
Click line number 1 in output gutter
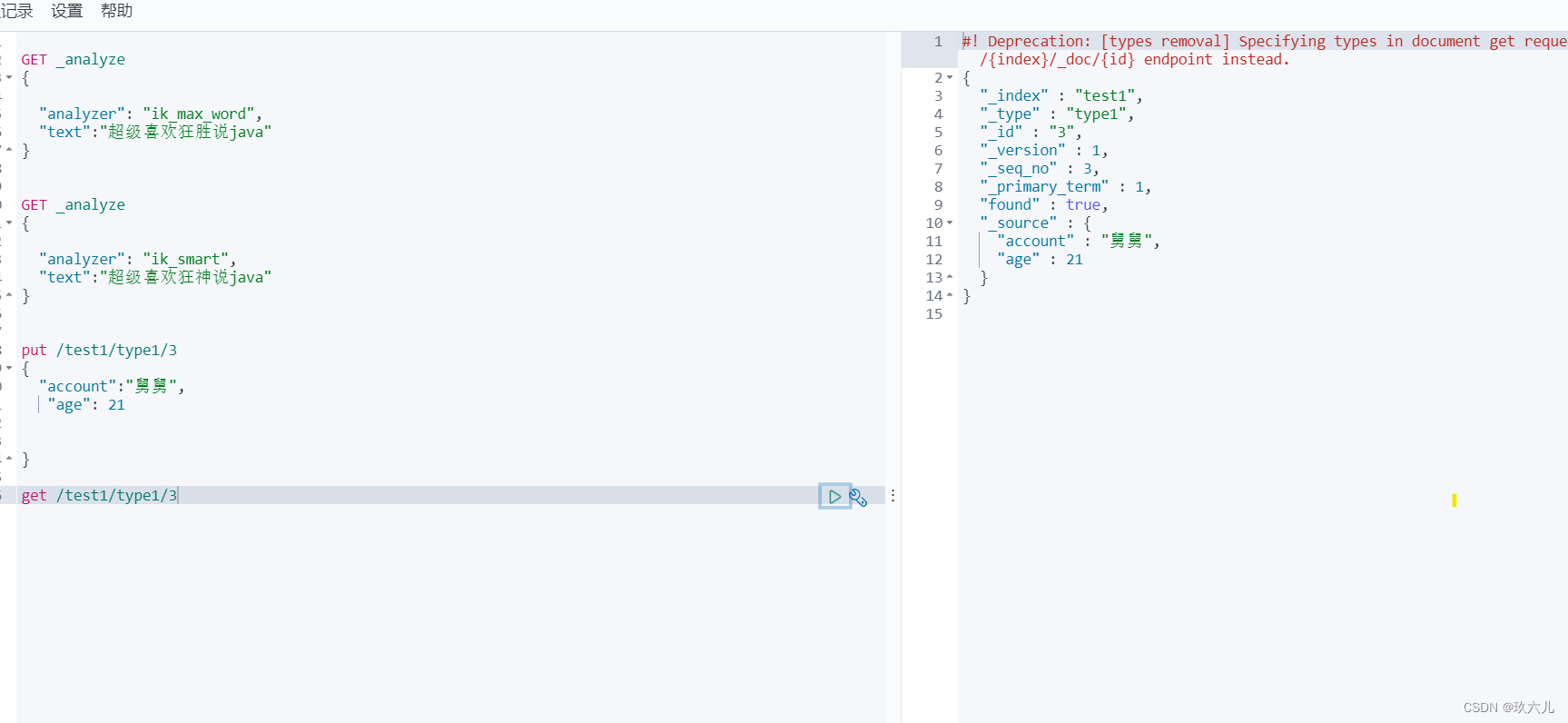938,42
